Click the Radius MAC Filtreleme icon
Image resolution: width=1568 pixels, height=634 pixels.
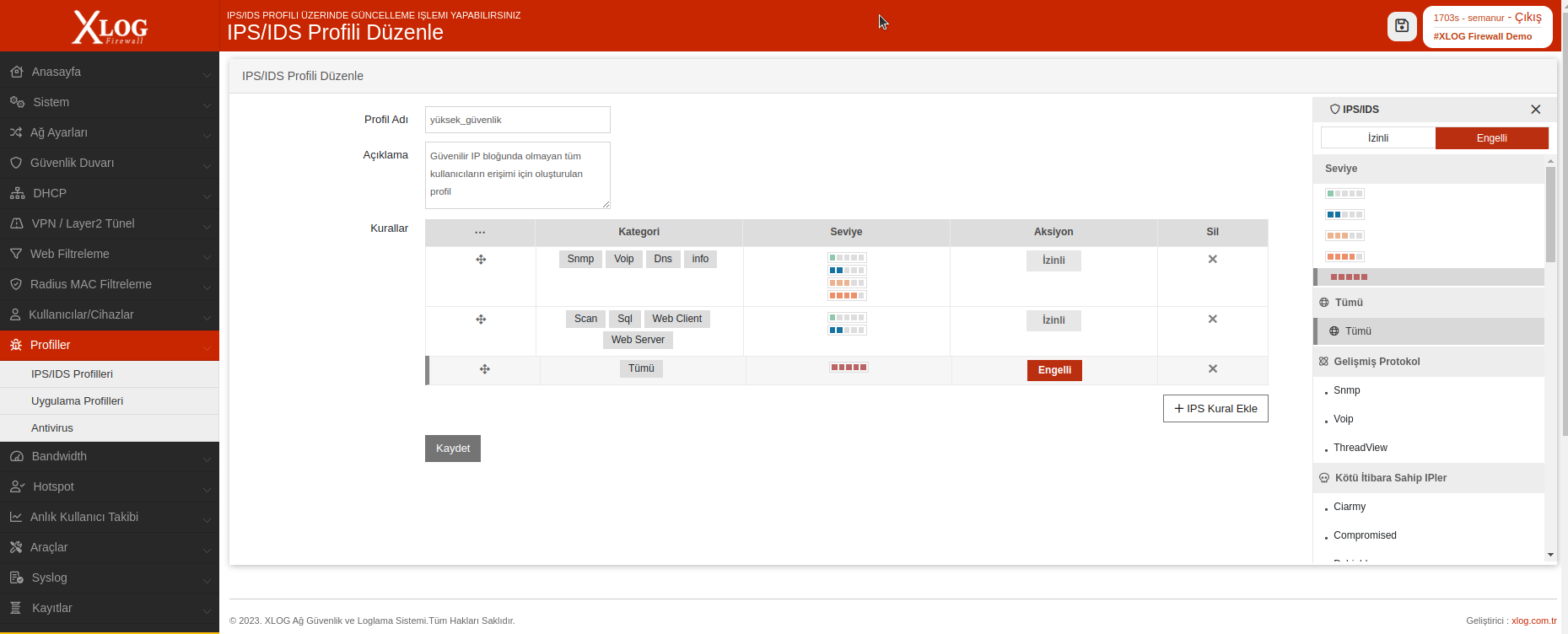coord(16,284)
